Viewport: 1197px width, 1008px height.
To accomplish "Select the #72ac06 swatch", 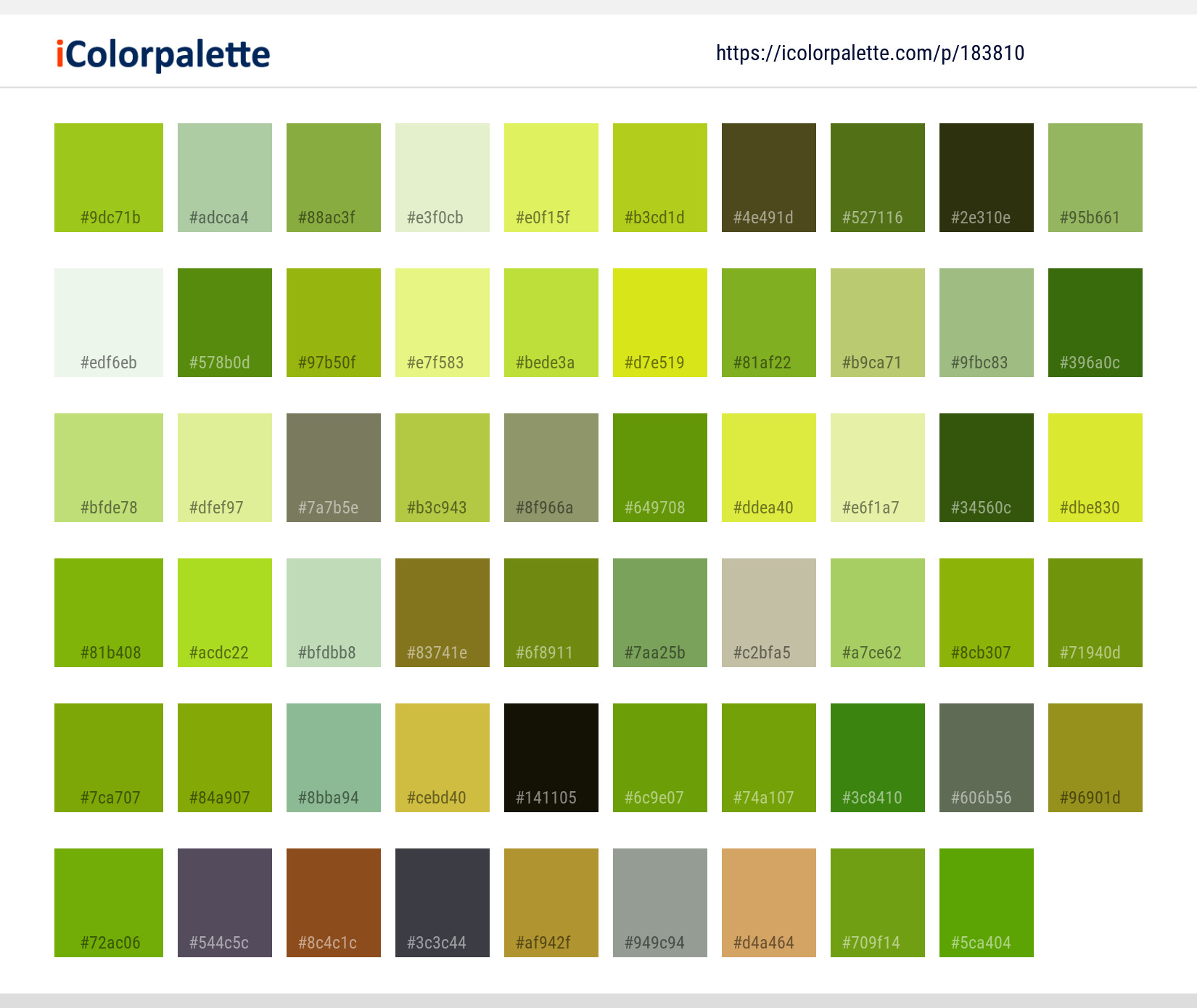I will pyautogui.click(x=109, y=903).
